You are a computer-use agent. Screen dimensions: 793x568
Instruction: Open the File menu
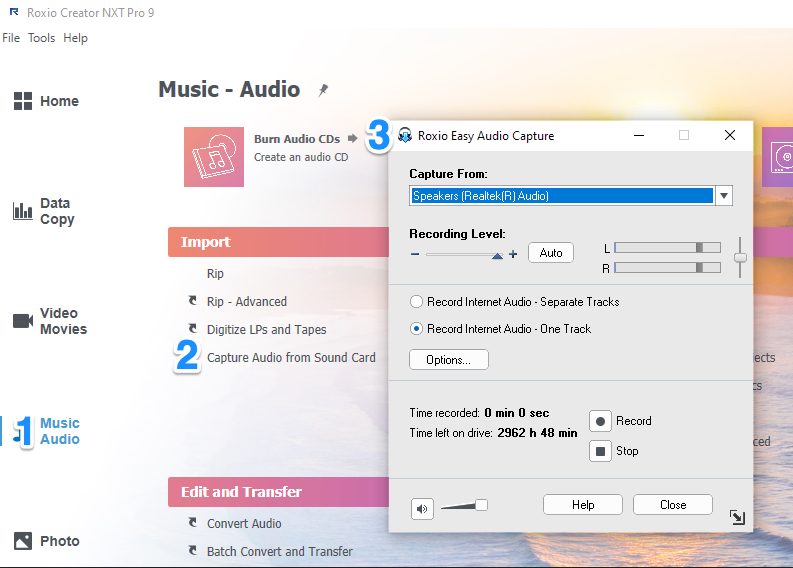[11, 38]
